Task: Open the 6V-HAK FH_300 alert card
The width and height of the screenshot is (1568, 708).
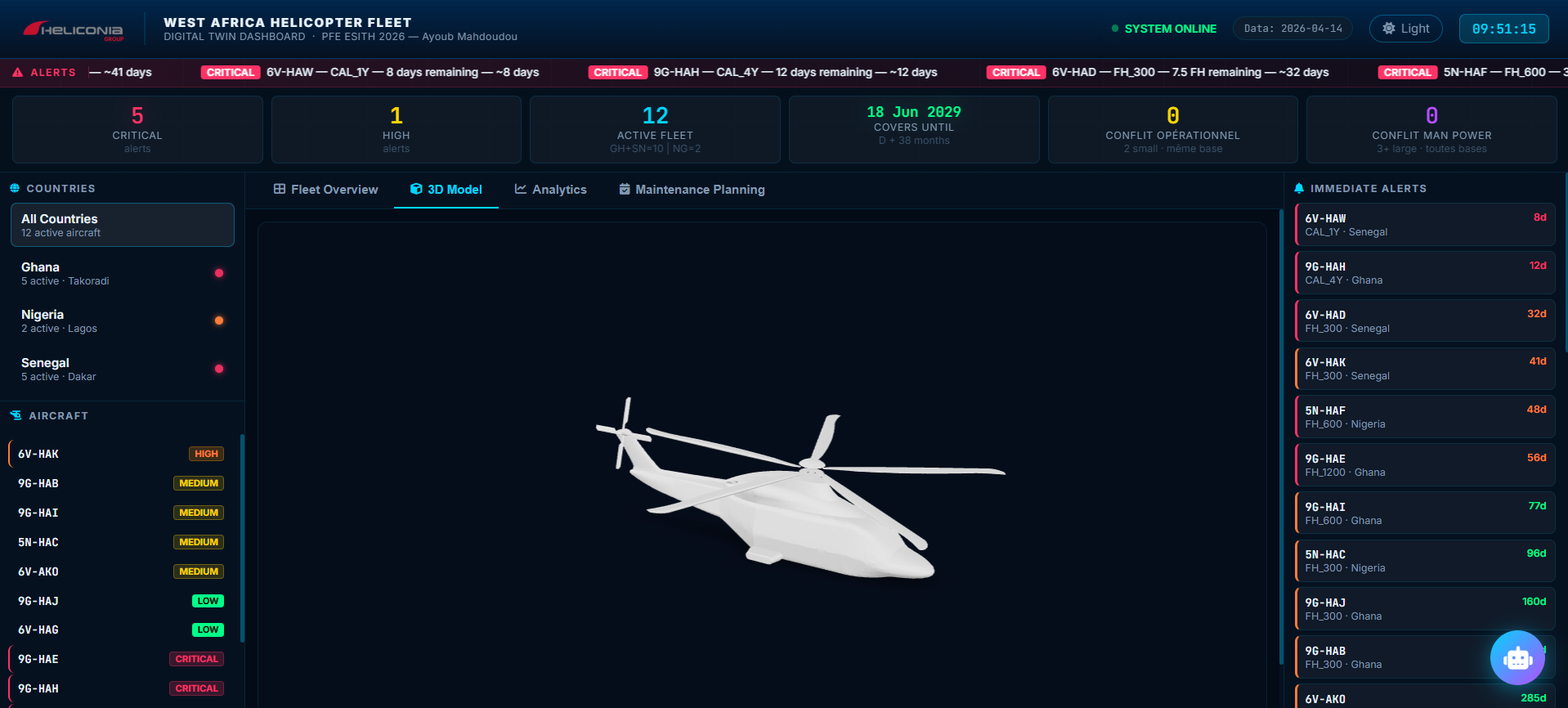Action: click(x=1425, y=369)
